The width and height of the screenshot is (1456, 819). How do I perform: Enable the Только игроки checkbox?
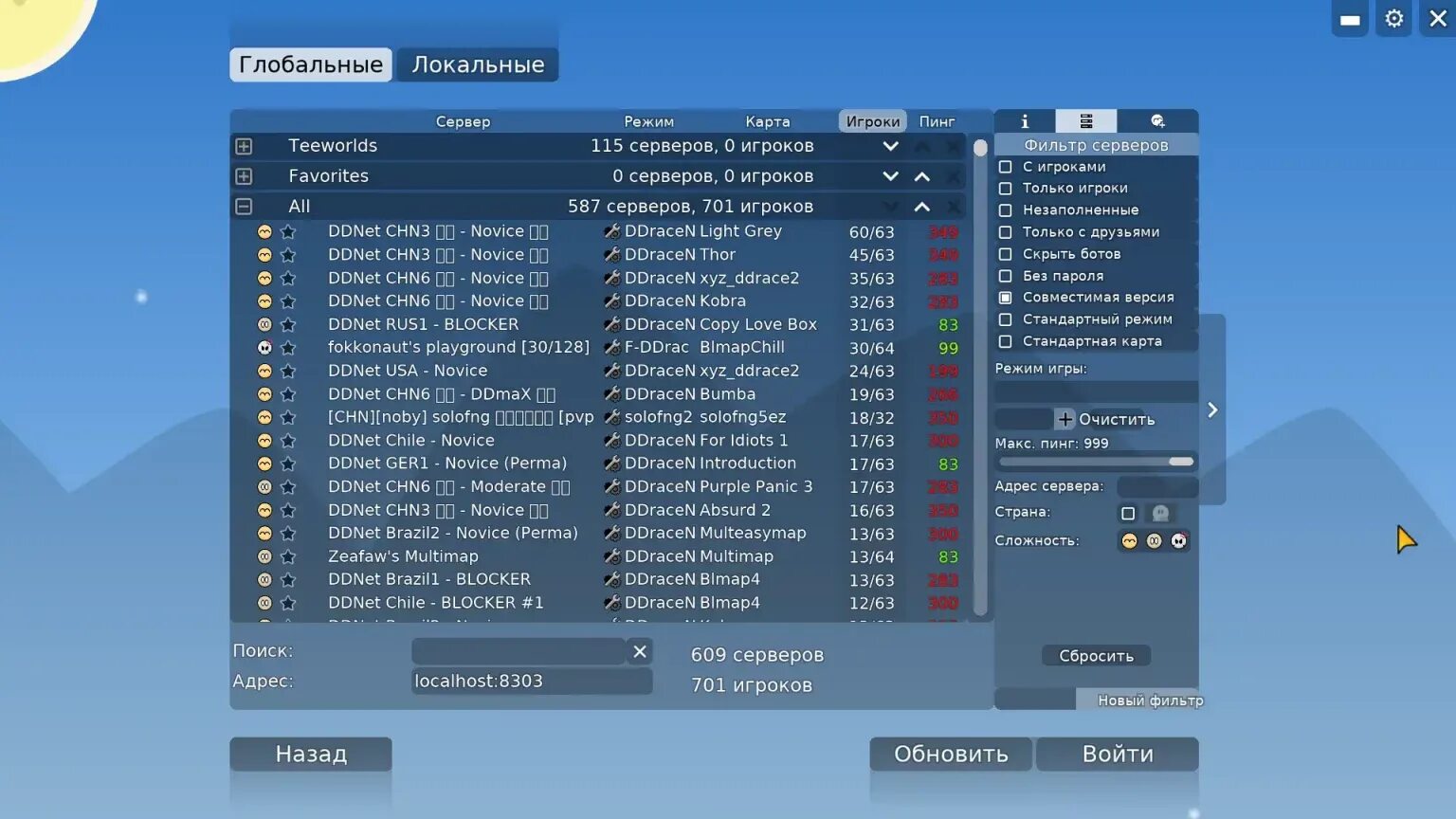click(x=1005, y=189)
